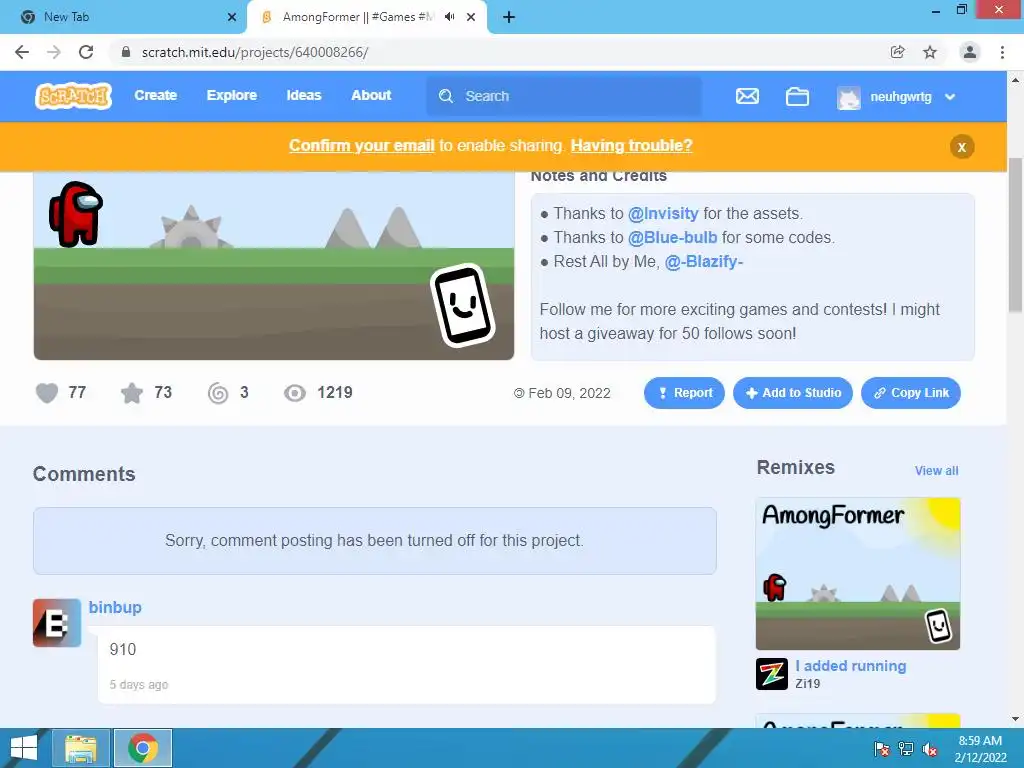This screenshot has height=768, width=1024.
Task: Click the project stage preview
Action: (274, 265)
